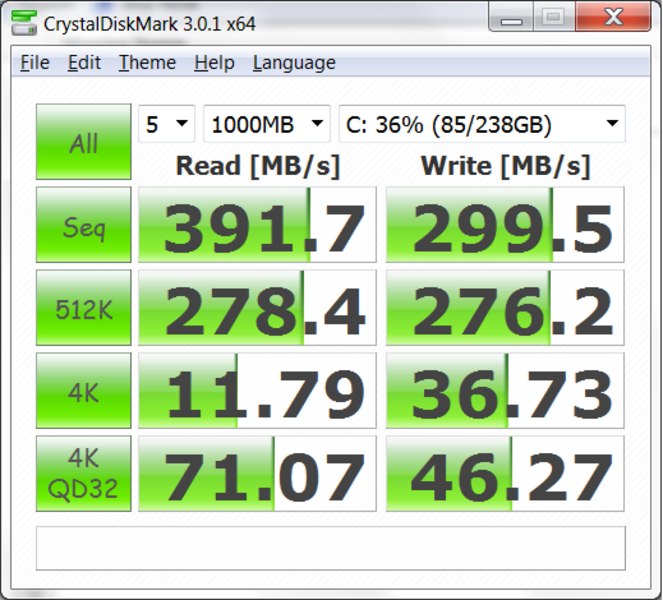Expand the C: drive selection dropdown
Image resolution: width=663 pixels, height=600 pixels.
(x=482, y=124)
